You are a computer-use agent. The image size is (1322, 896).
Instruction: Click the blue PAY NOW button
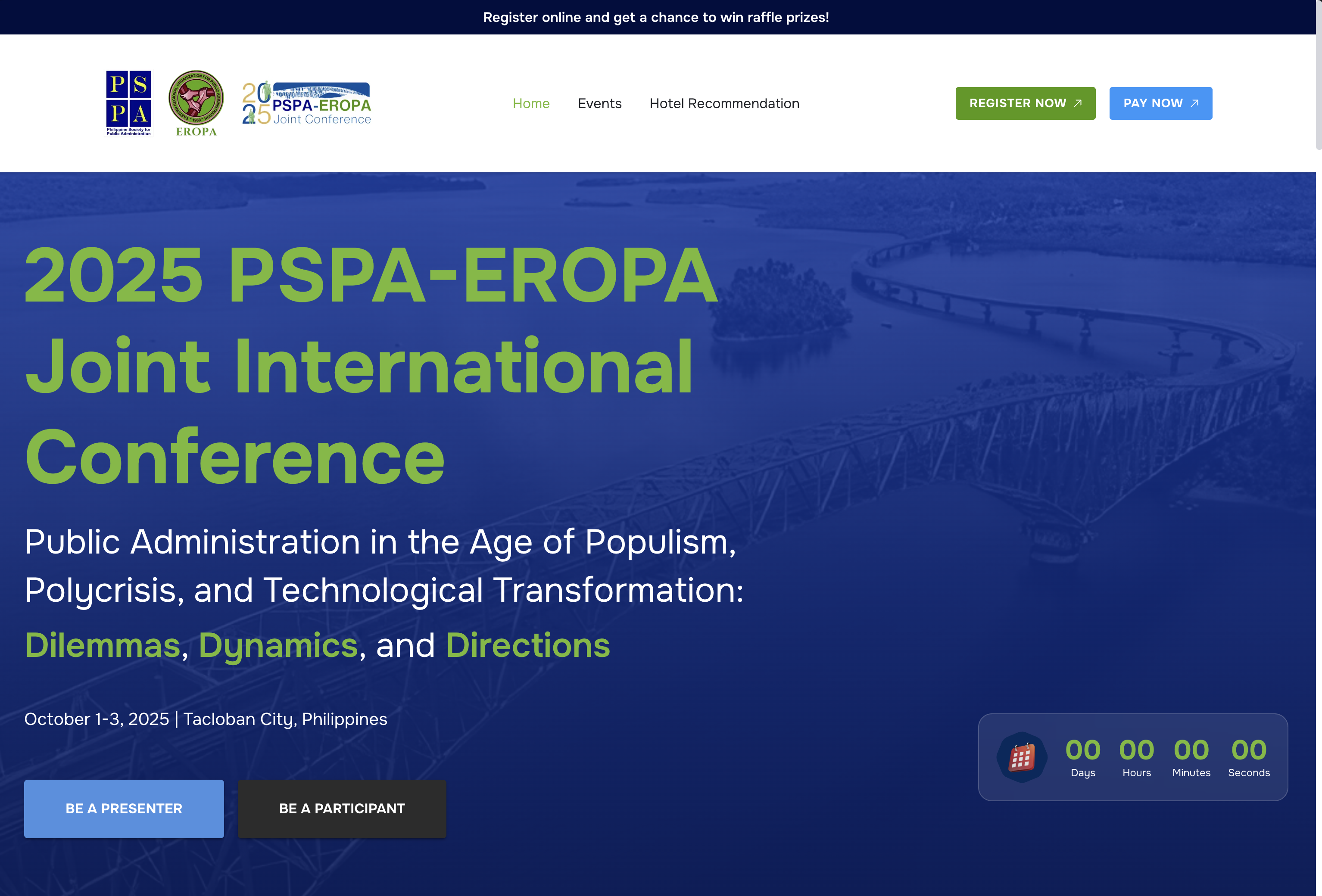pos(1160,103)
